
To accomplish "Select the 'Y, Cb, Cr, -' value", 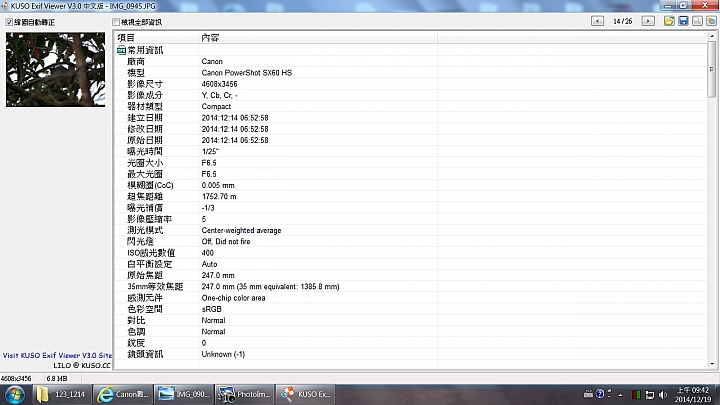I will (x=219, y=95).
